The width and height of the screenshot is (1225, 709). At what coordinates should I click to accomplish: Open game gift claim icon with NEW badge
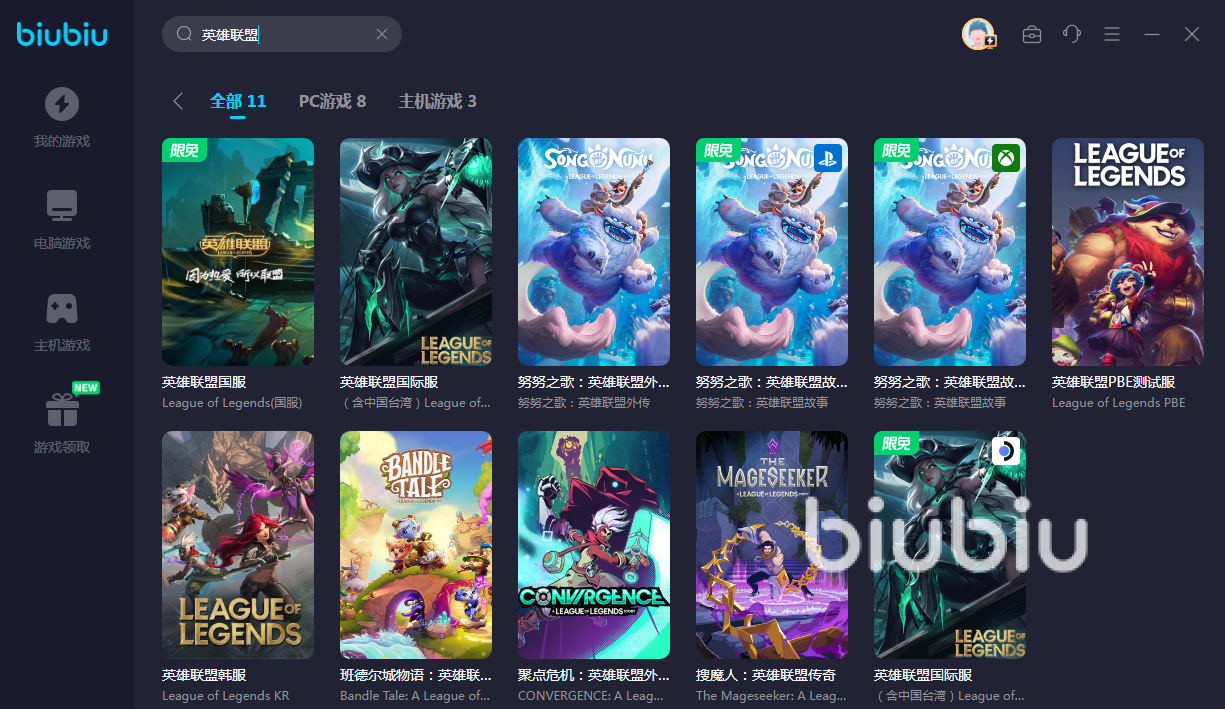[x=62, y=409]
